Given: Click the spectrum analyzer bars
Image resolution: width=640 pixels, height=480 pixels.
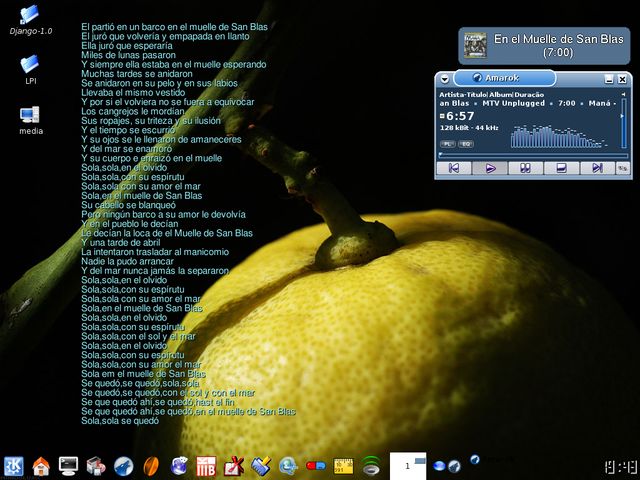Looking at the screenshot, I should (559, 136).
